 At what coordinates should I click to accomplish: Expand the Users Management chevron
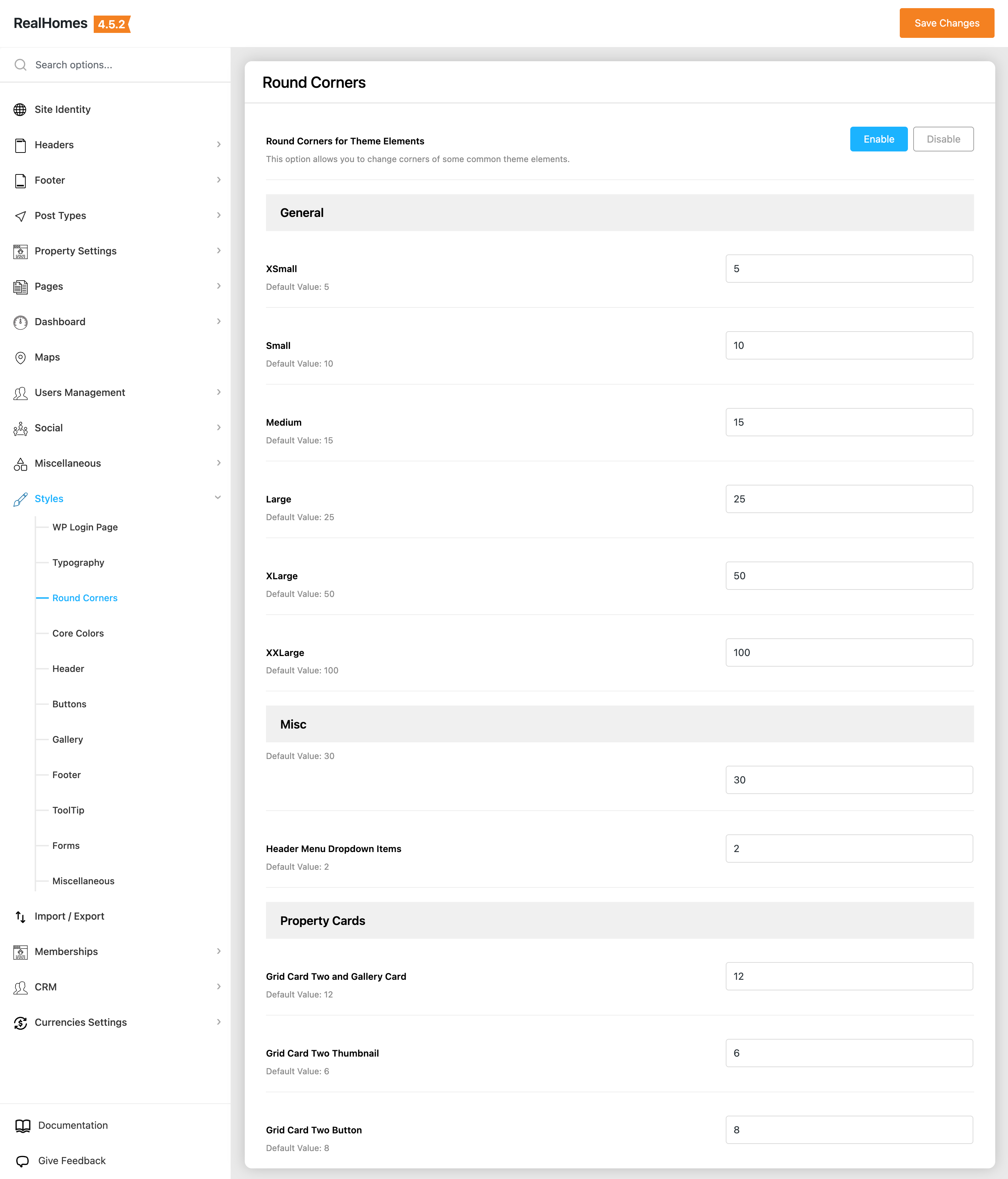(x=219, y=392)
